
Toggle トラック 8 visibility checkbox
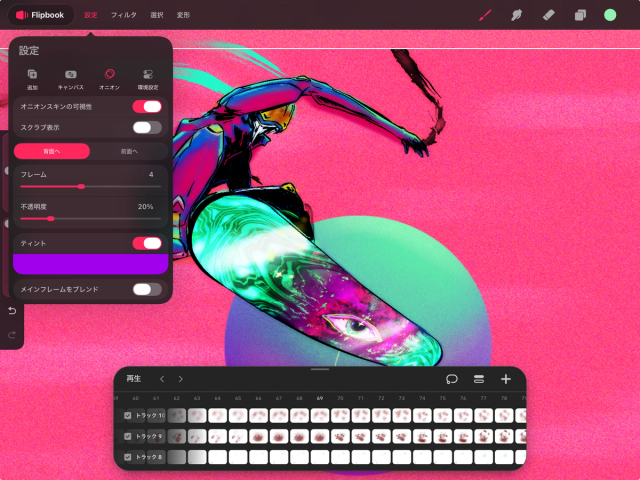pos(128,457)
